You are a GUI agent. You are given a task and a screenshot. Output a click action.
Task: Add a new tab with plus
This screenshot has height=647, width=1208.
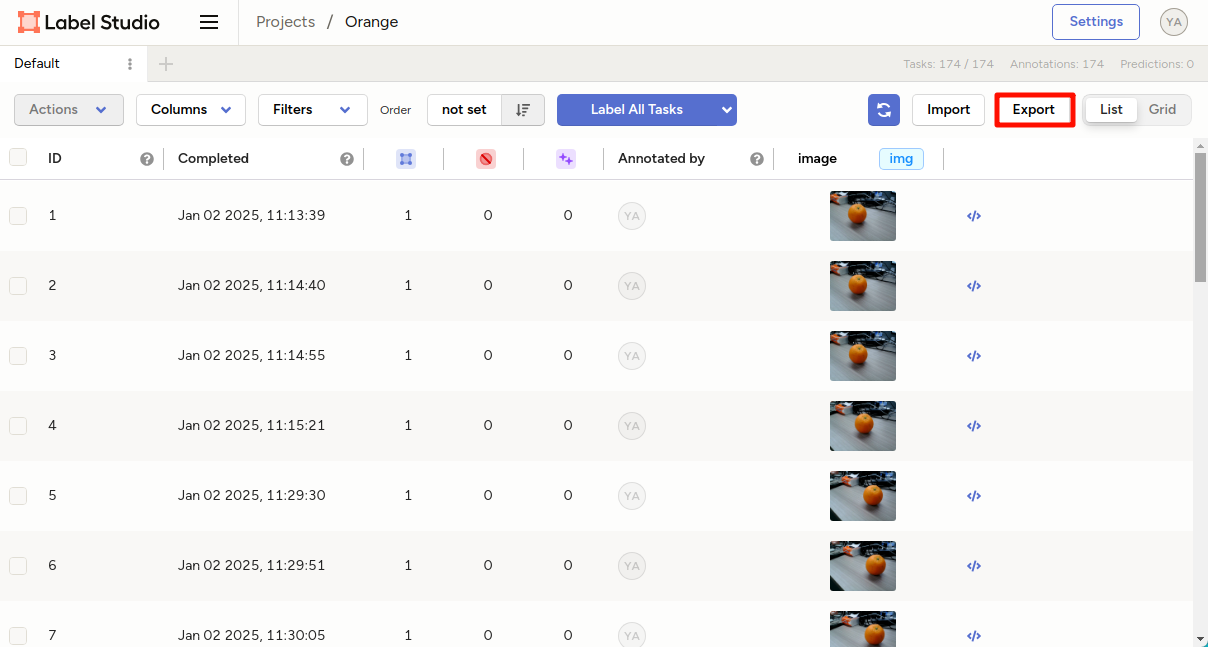pyautogui.click(x=166, y=64)
